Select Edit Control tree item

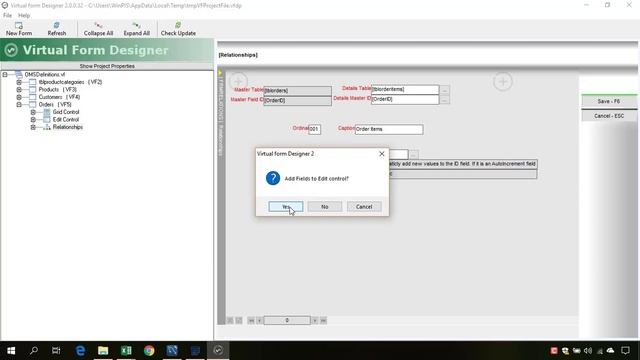click(66, 120)
